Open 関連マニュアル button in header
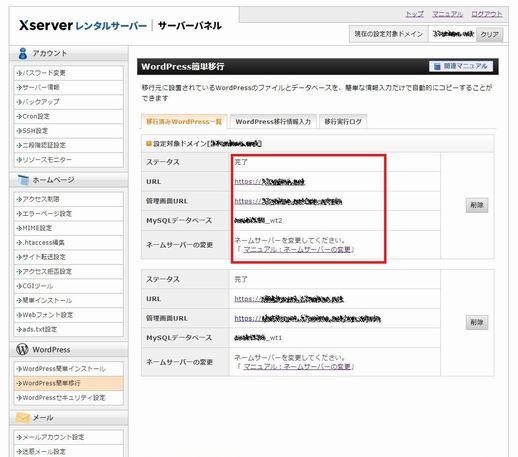The width and height of the screenshot is (518, 457). 462,66
